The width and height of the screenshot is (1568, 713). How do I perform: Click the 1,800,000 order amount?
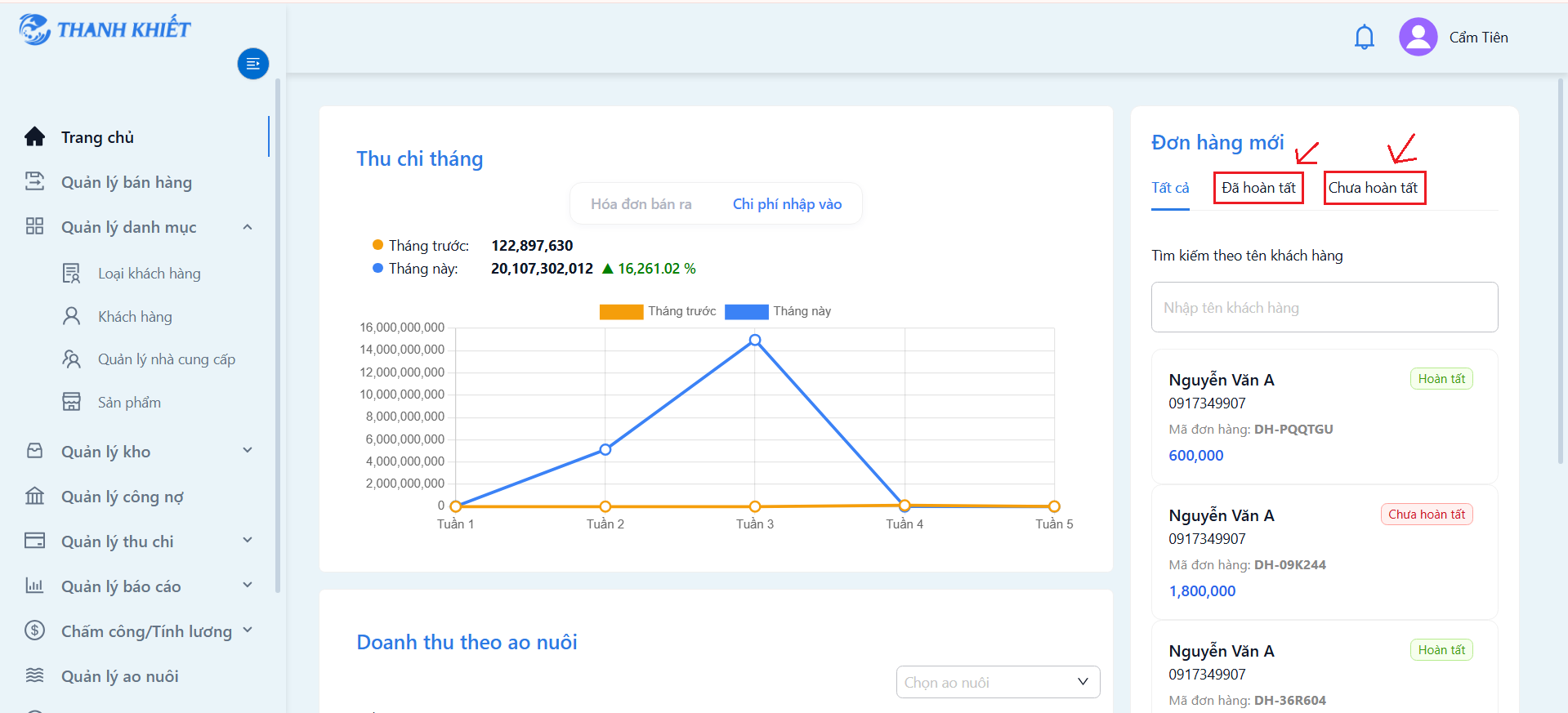tap(1202, 591)
